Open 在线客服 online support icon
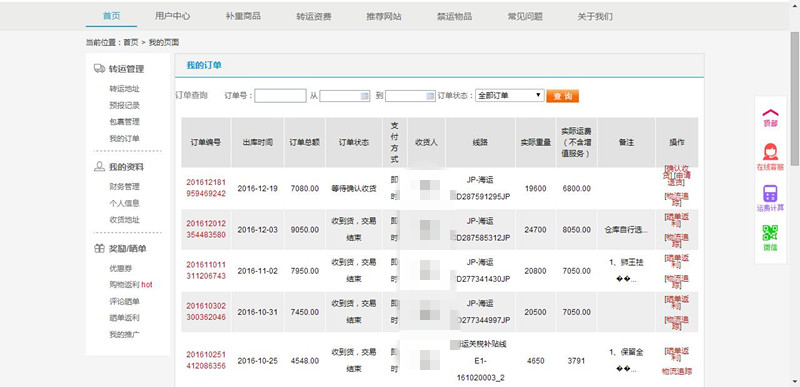The width and height of the screenshot is (800, 387). (x=770, y=152)
